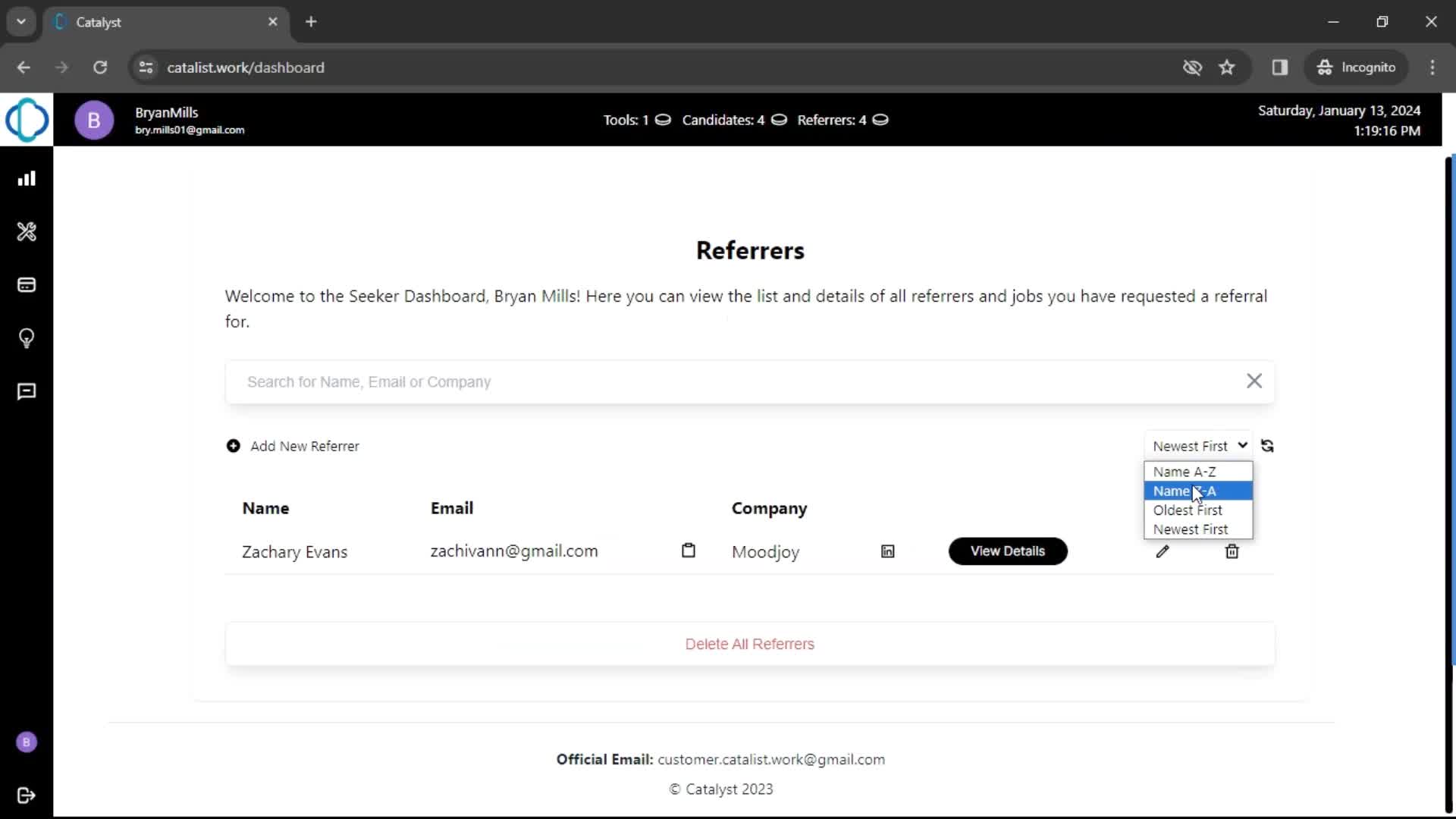Click the edit pencil icon for Zachary Evans
Image resolution: width=1456 pixels, height=819 pixels.
(x=1162, y=551)
